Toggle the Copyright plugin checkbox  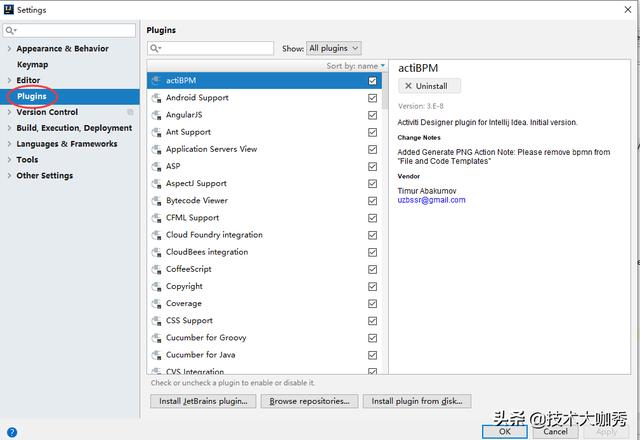(372, 287)
